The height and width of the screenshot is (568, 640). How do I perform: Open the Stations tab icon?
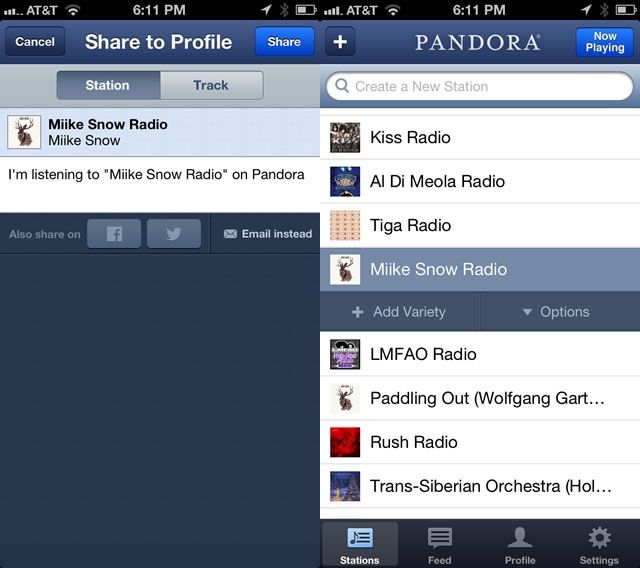359,544
